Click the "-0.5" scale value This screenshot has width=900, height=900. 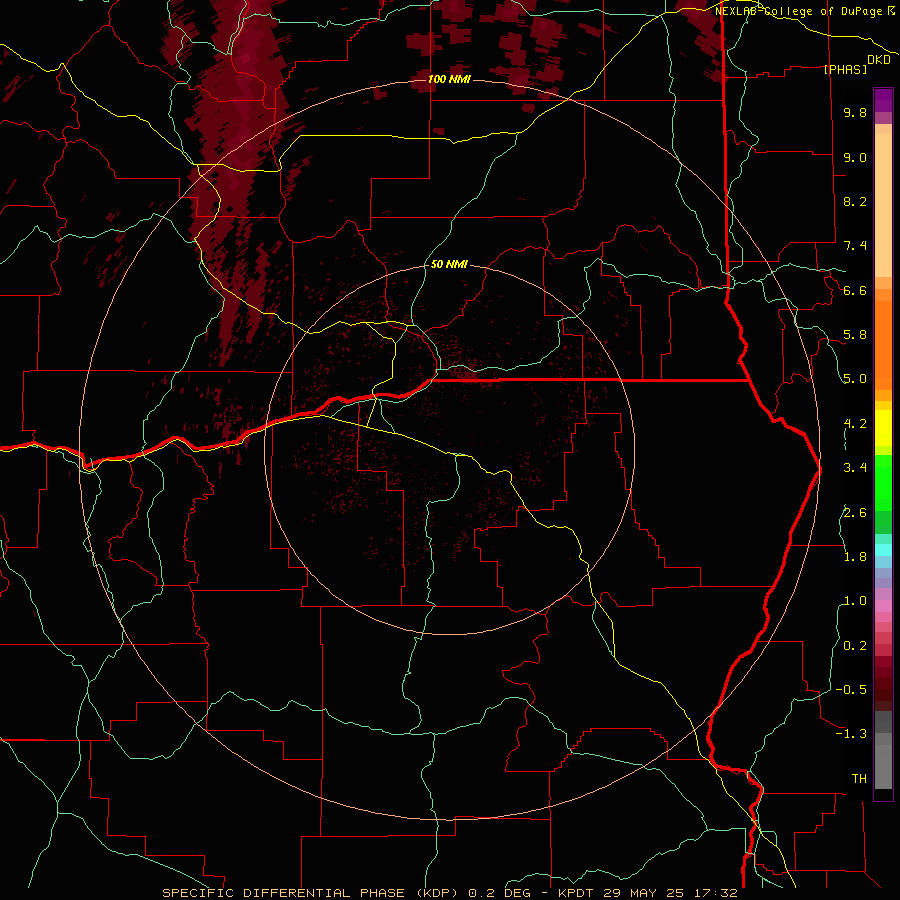coord(851,690)
